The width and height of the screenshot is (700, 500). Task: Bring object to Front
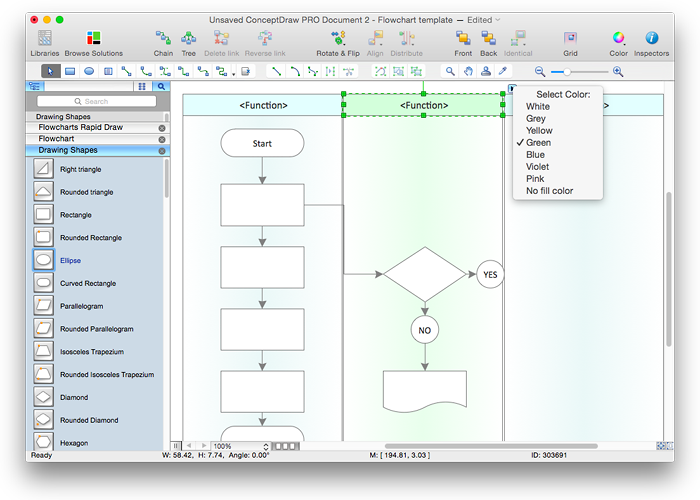463,43
